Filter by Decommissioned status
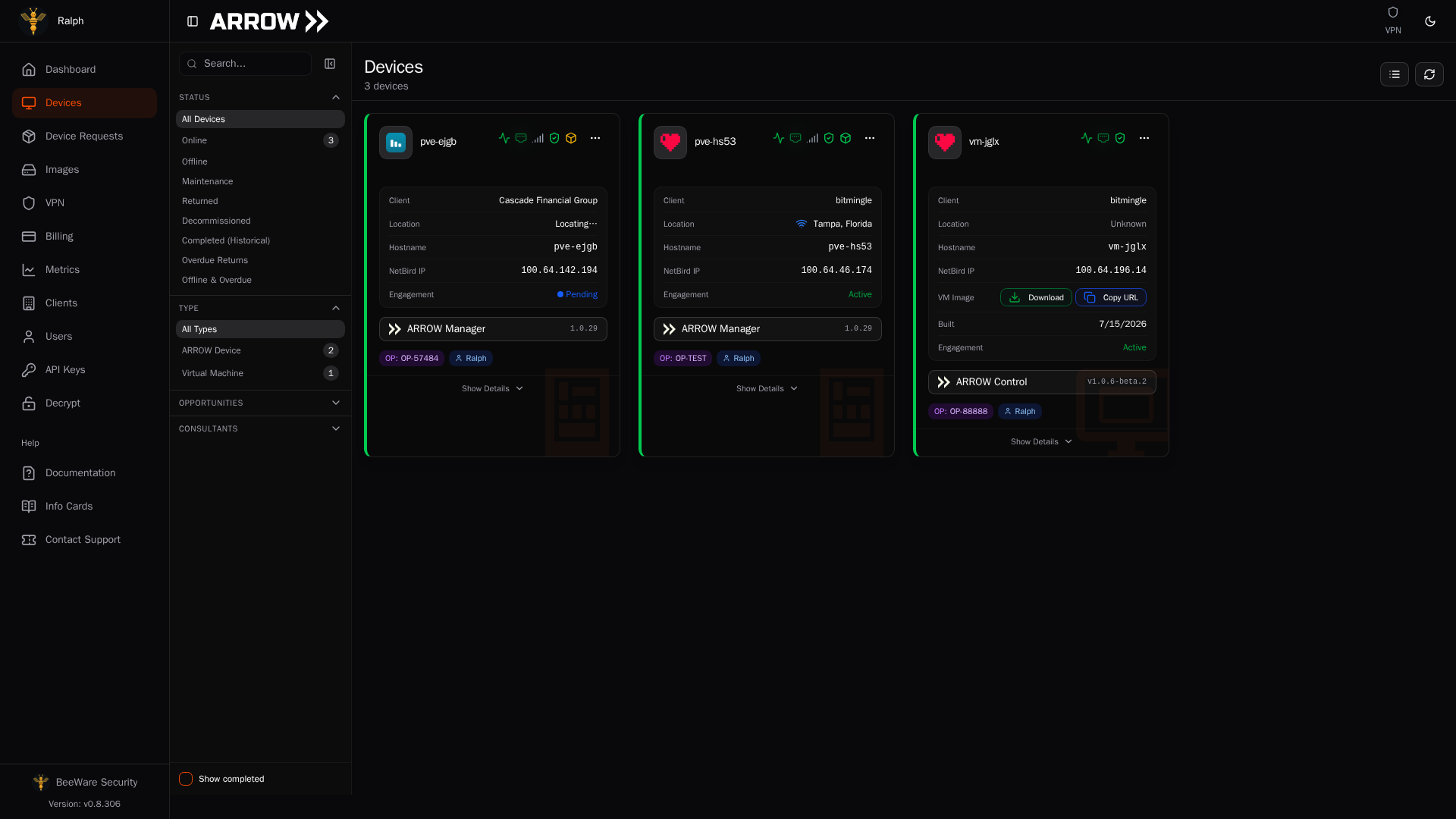Screen dimensions: 1456x819 click(260, 221)
